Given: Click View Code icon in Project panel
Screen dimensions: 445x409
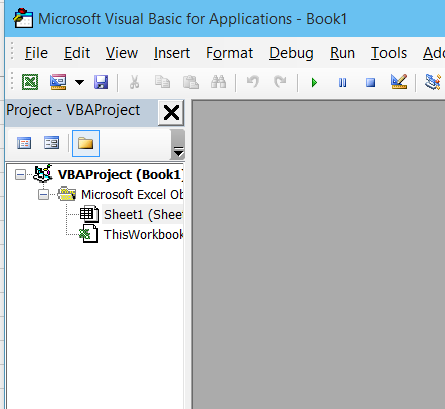Looking at the screenshot, I should (24, 144).
